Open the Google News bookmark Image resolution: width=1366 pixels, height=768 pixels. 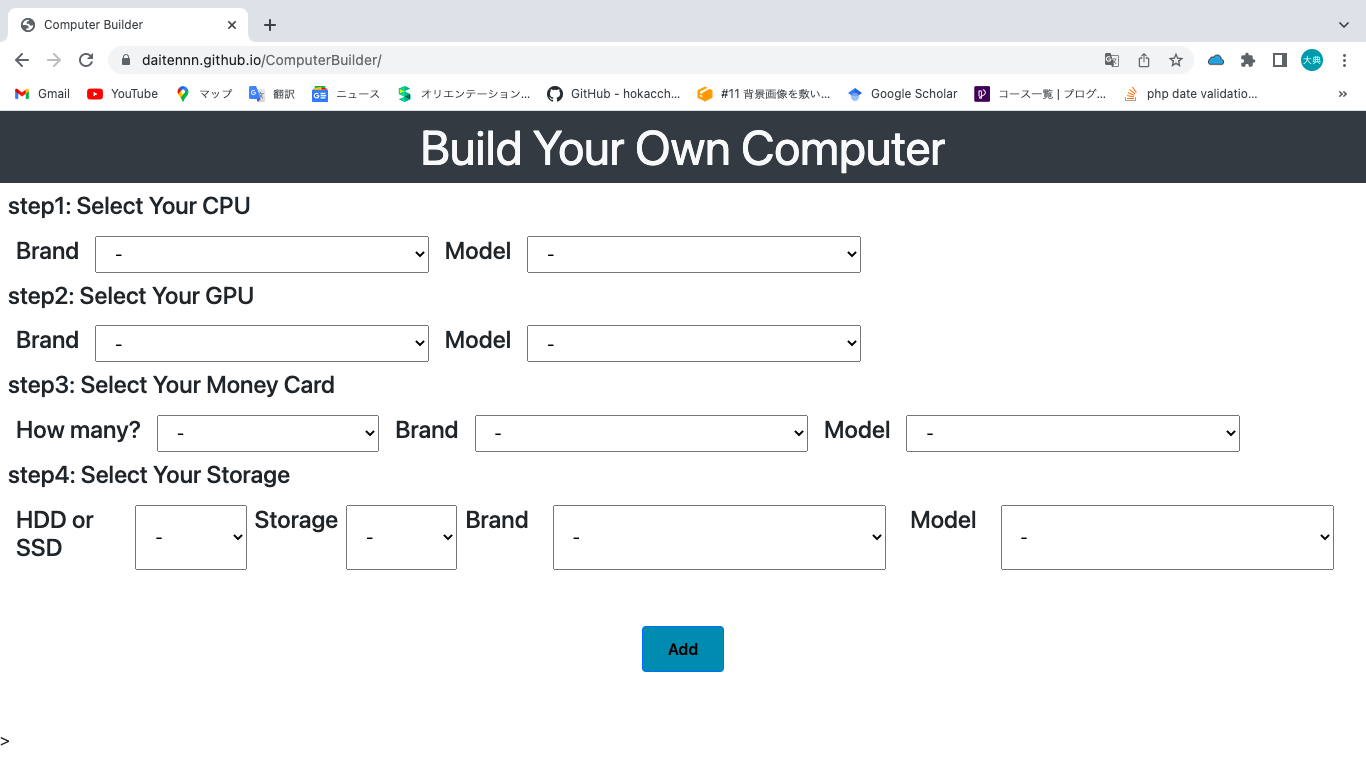(346, 94)
